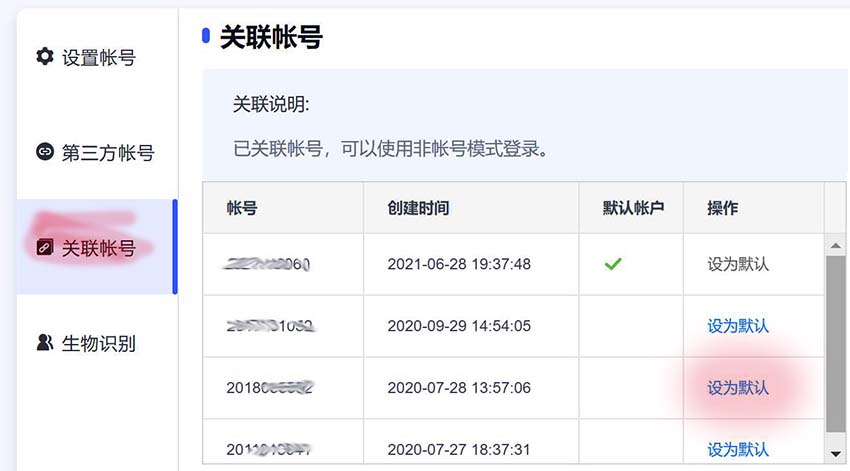This screenshot has height=471, width=850.
Task: Click the link icon beside 第三方帐号
Action: point(45,151)
